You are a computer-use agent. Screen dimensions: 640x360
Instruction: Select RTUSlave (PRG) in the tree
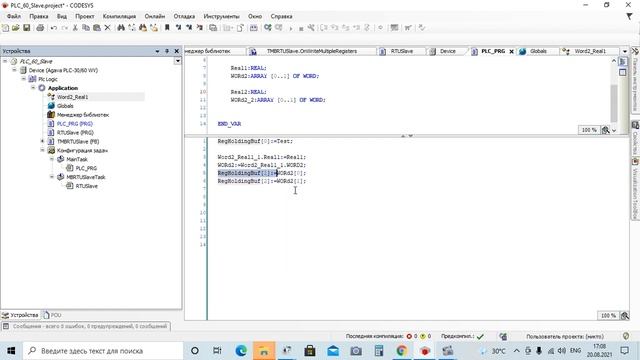tap(75, 133)
